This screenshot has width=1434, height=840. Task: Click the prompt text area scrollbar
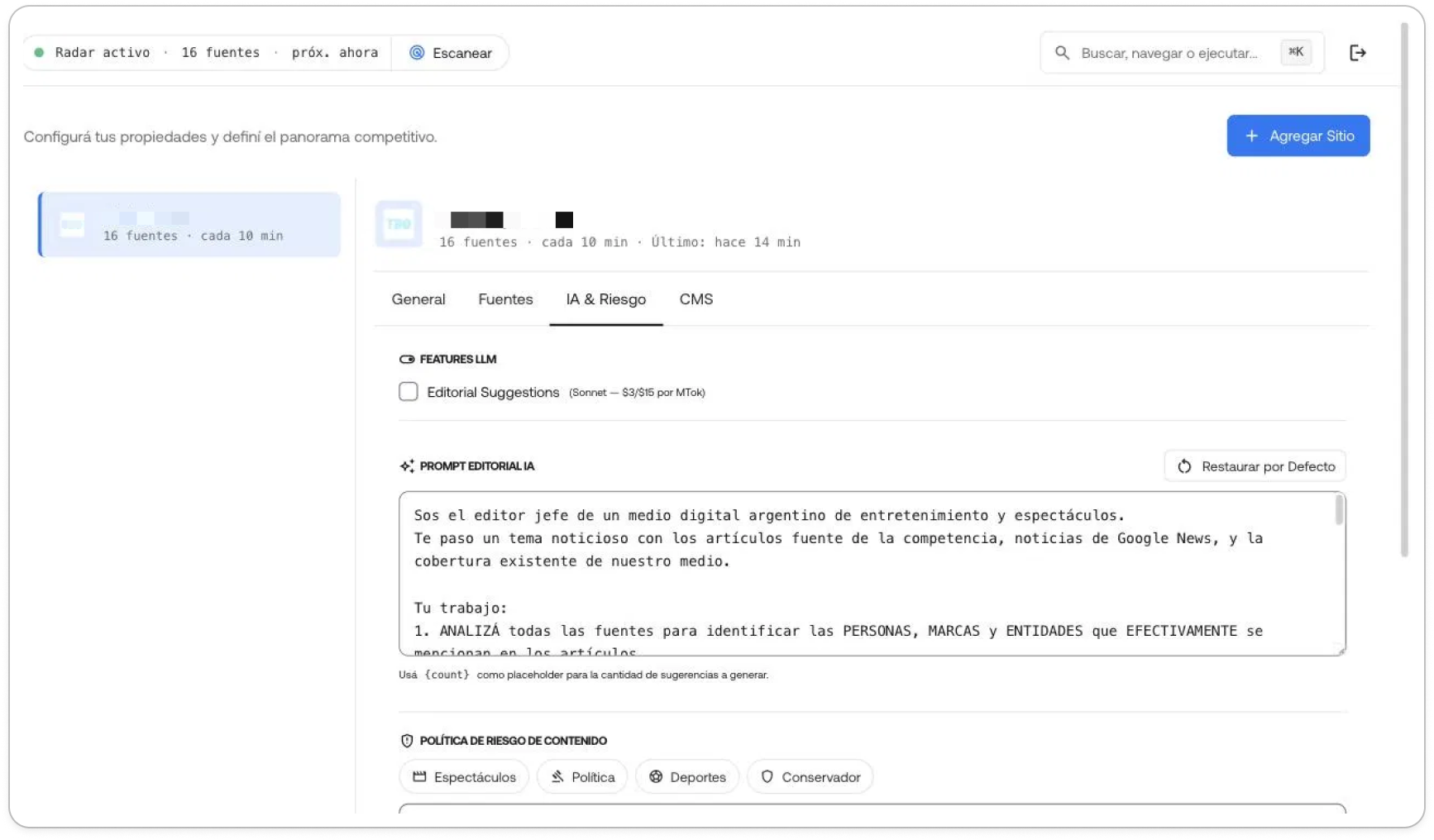click(1339, 509)
